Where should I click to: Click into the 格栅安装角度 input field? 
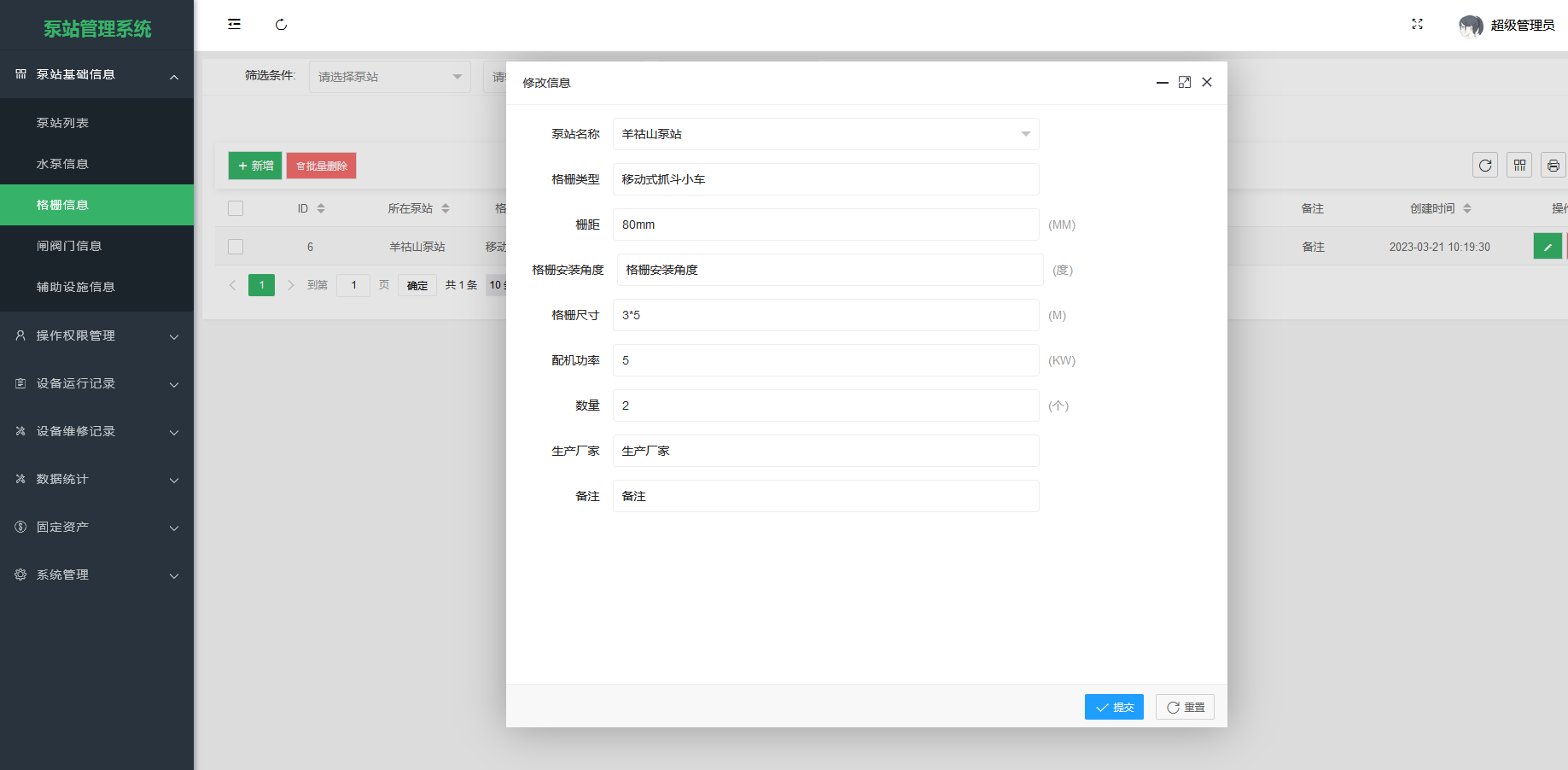831,270
